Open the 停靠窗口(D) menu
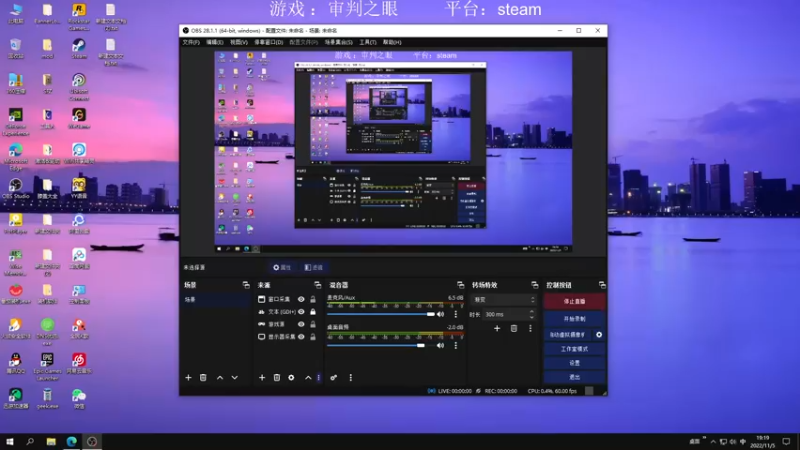800x450 pixels. coord(268,42)
